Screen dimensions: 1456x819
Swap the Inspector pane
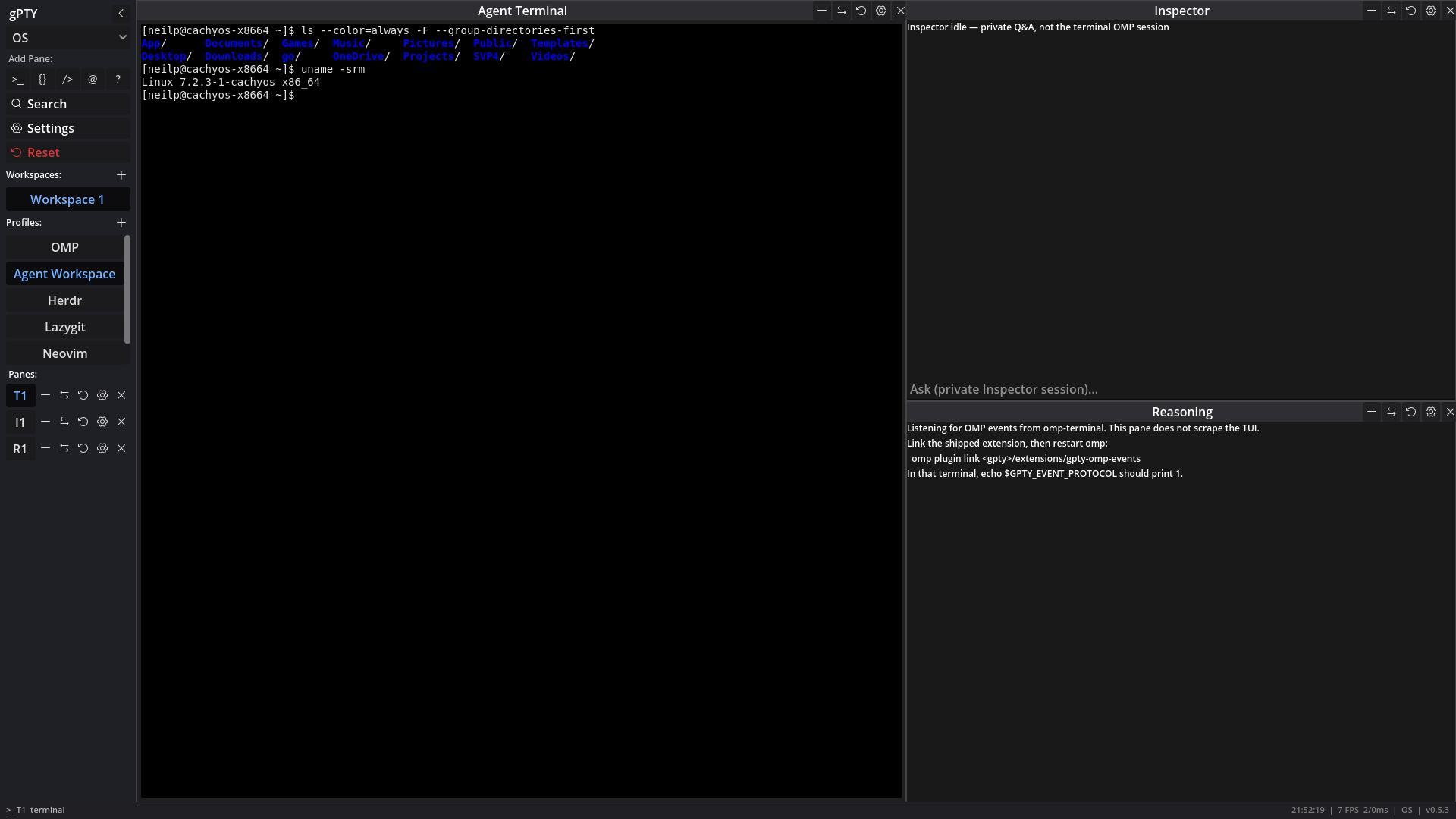click(x=1392, y=11)
